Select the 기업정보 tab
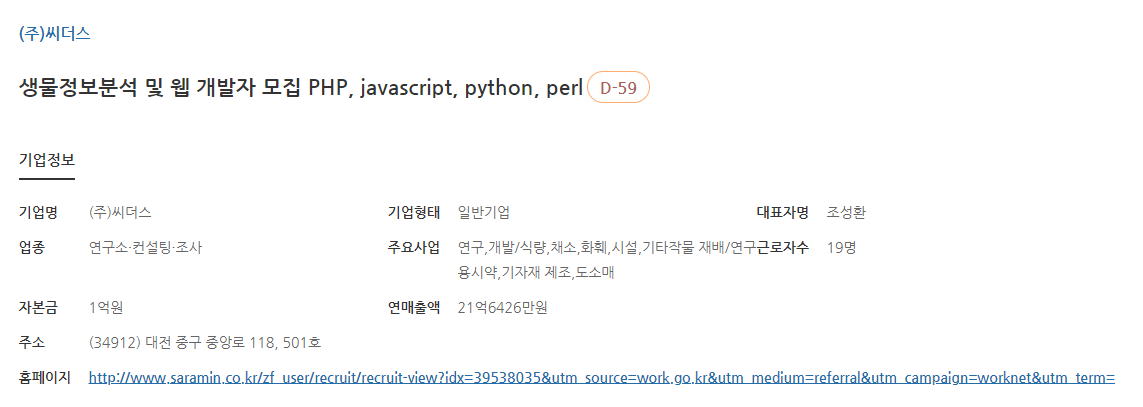1143x407 pixels. pos(47,160)
